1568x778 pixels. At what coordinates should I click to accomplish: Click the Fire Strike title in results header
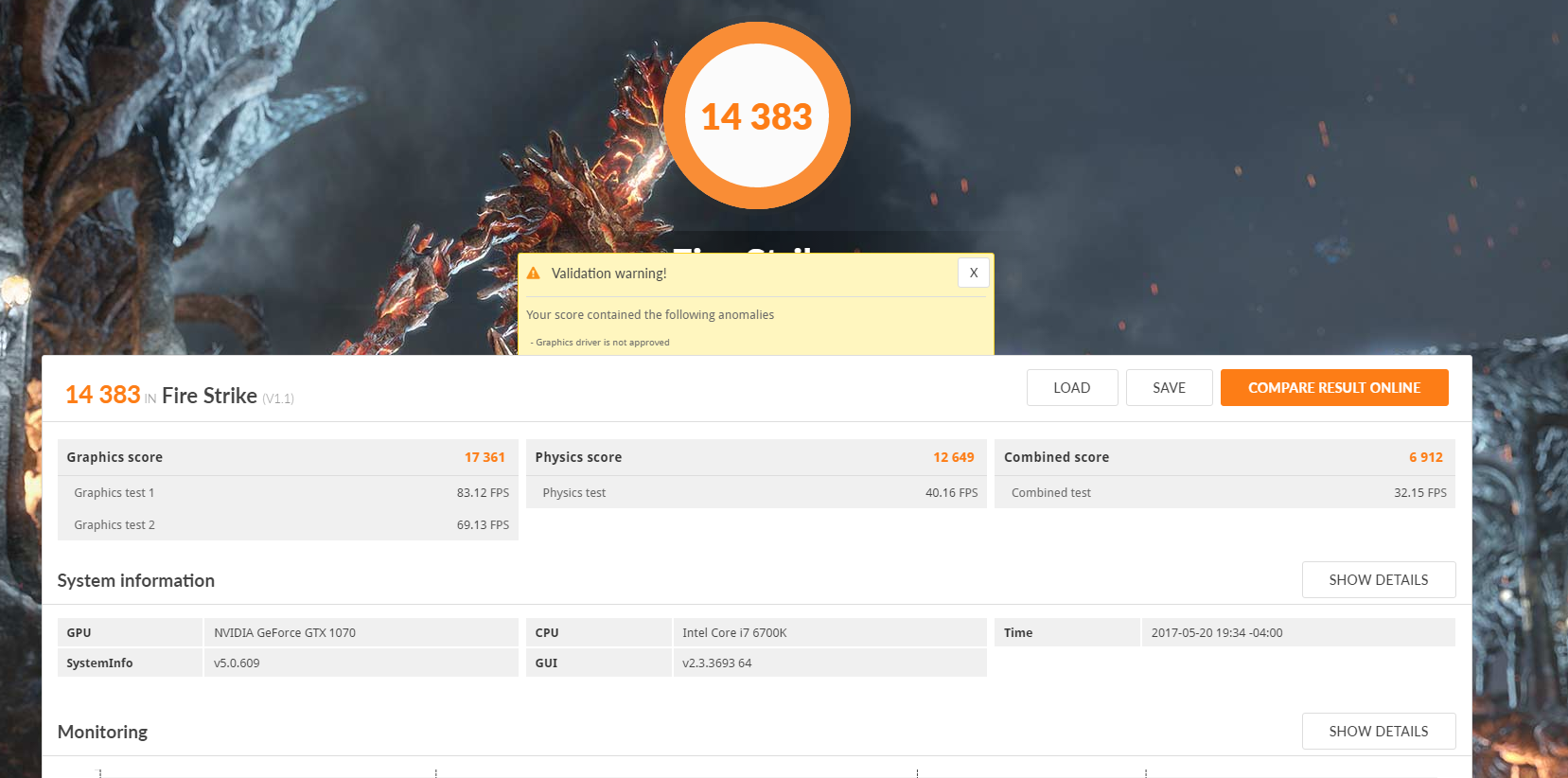209,396
